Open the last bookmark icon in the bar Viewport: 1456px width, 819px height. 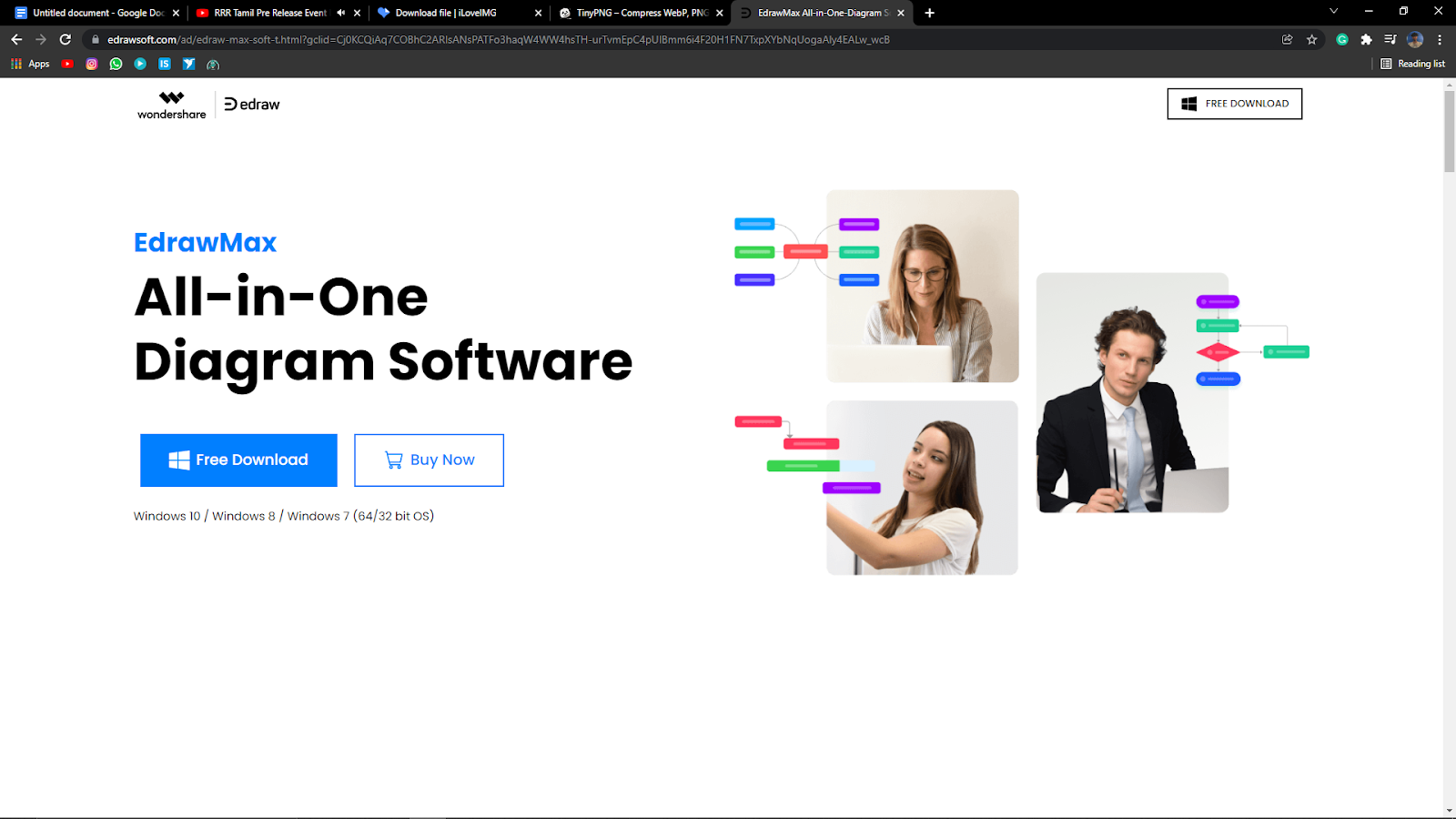[213, 65]
